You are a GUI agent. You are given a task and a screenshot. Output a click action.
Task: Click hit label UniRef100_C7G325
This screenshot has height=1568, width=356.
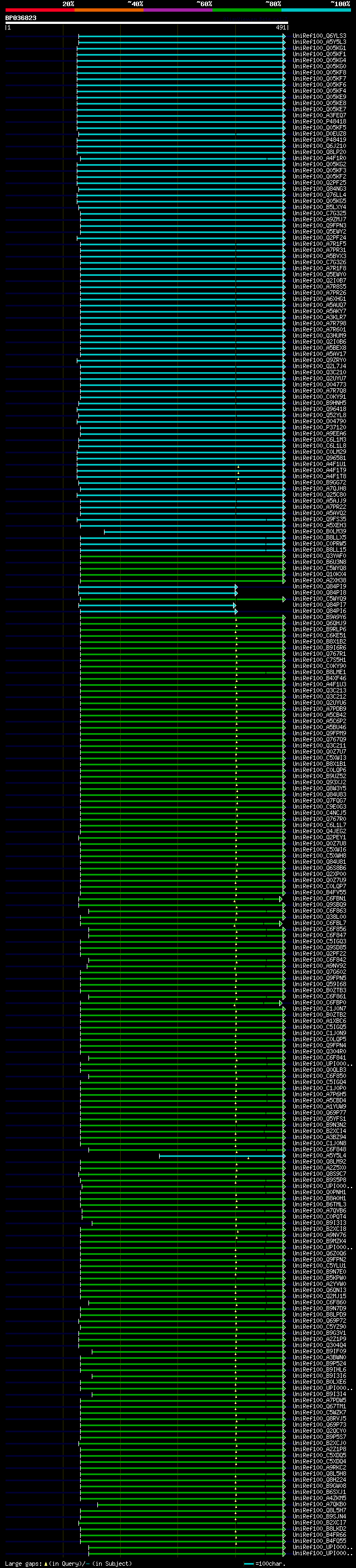[319, 213]
